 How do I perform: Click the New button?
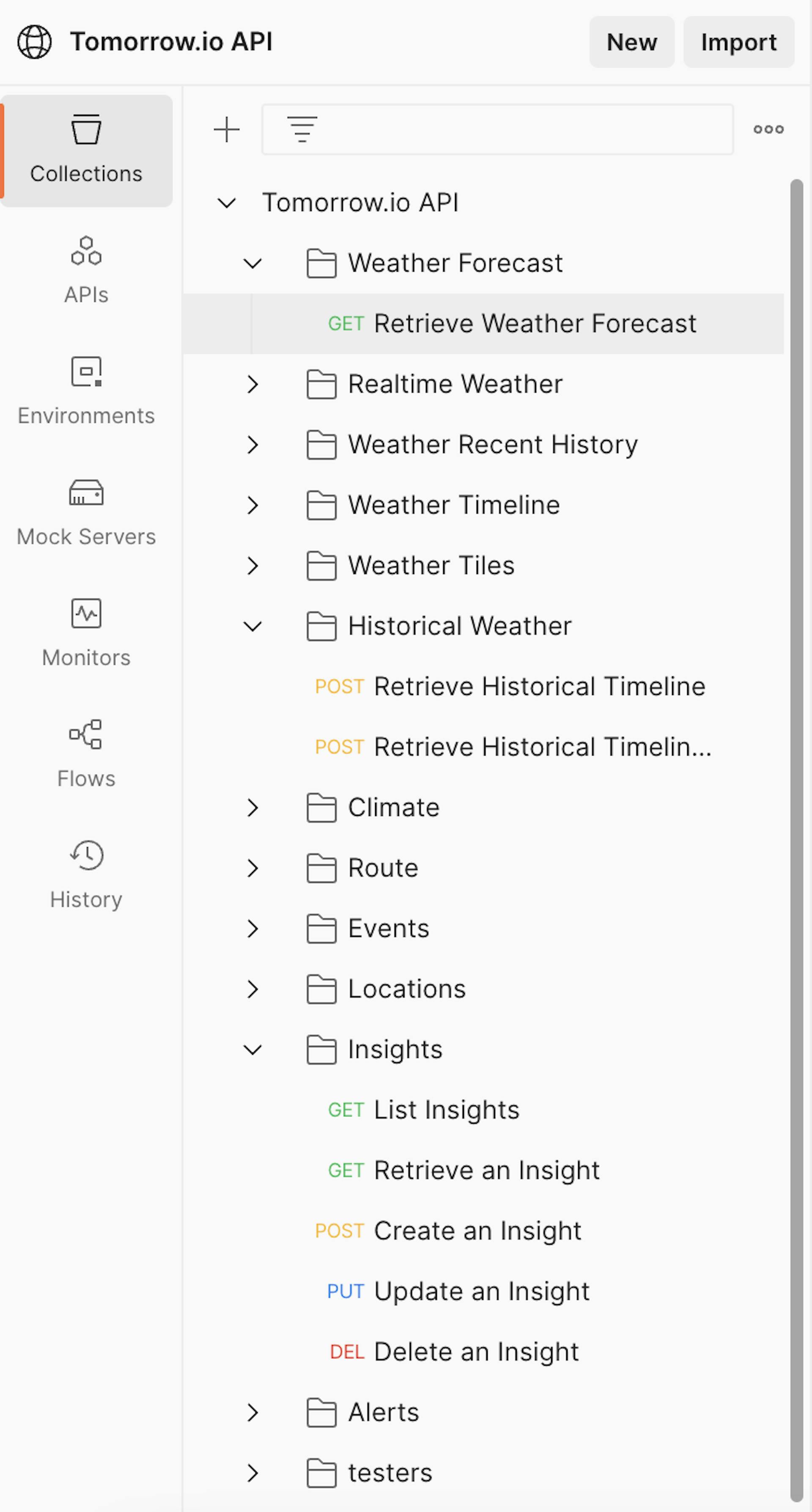tap(633, 41)
